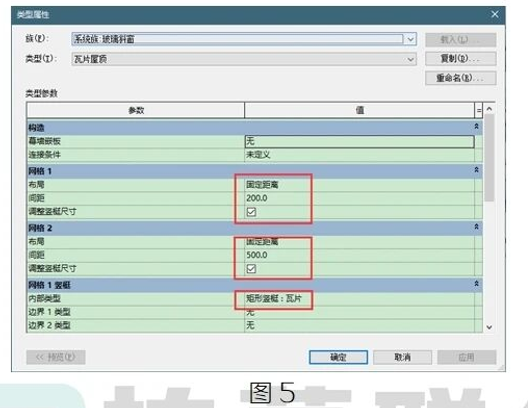528x408 pixels.
Task: Click the 载入 load button
Action: pos(460,39)
